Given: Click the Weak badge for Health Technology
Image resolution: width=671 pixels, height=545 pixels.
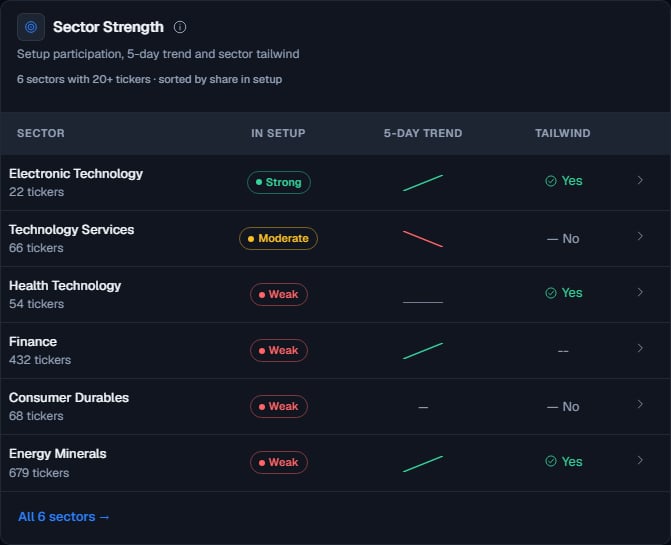Looking at the screenshot, I should [x=279, y=294].
